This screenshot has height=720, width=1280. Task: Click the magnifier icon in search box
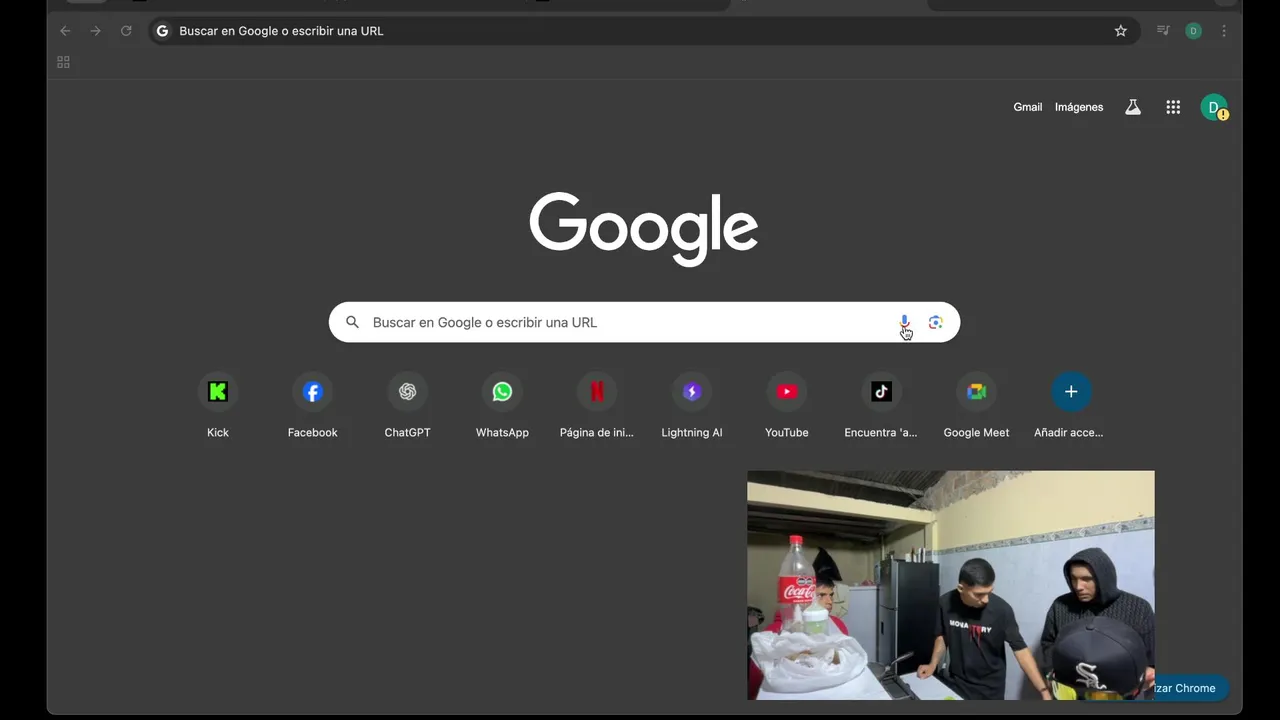(352, 322)
